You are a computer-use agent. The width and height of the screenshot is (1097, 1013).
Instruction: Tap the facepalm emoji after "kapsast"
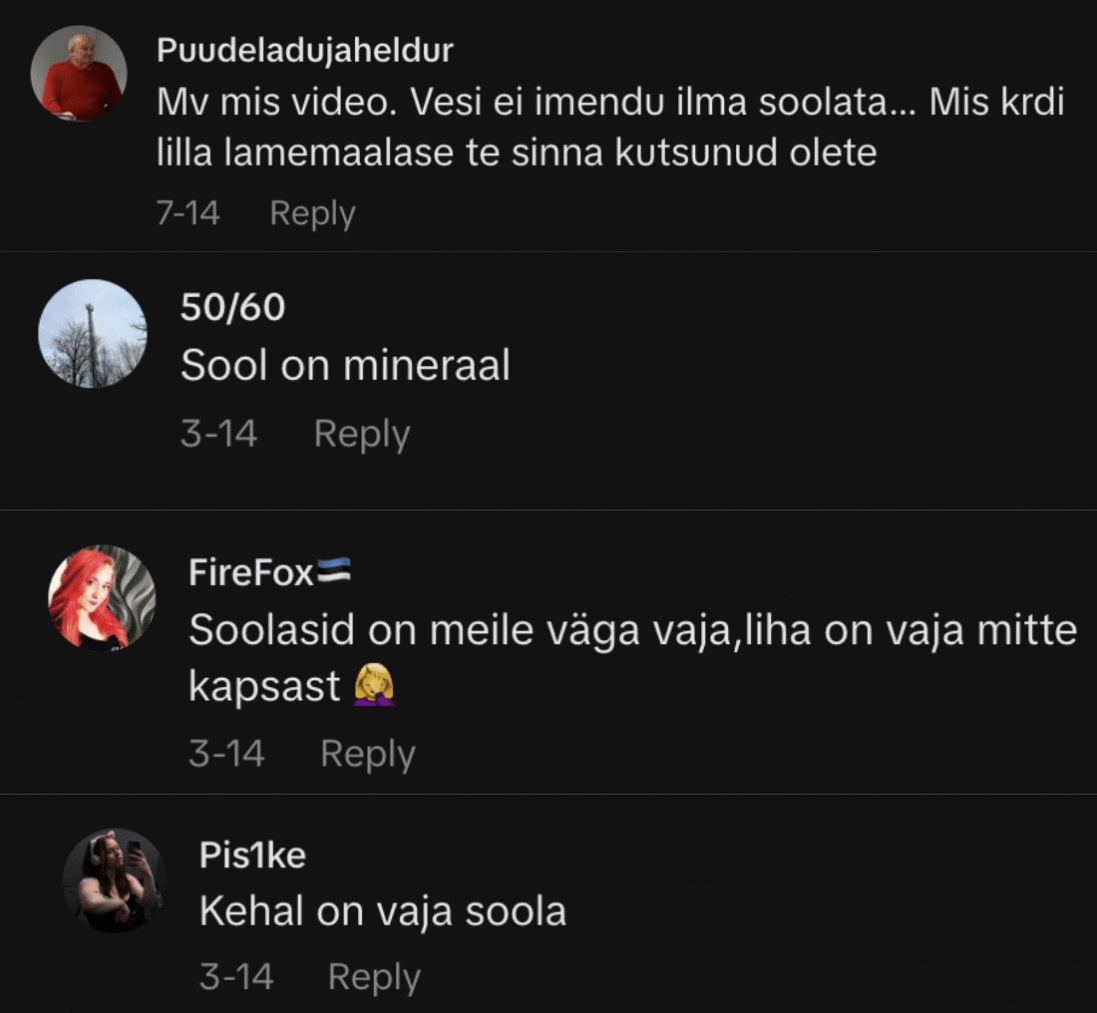coord(374,686)
